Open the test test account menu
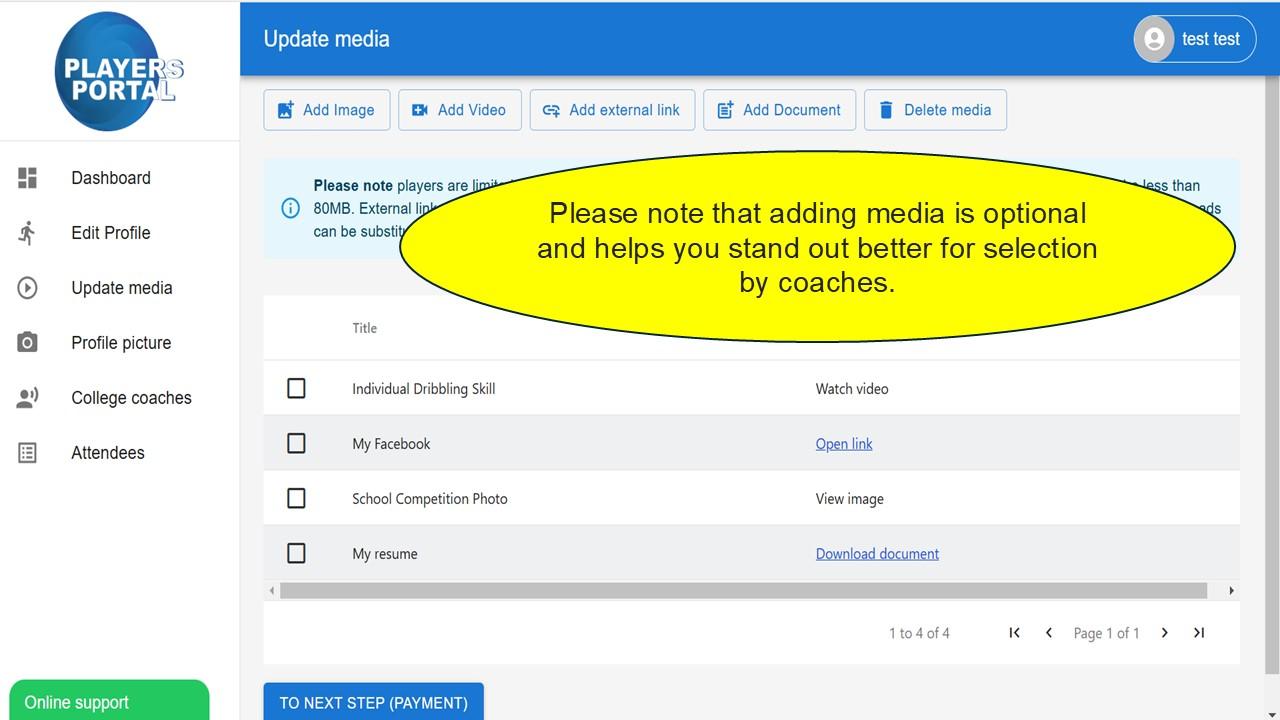Image resolution: width=1280 pixels, height=720 pixels. pos(1194,39)
